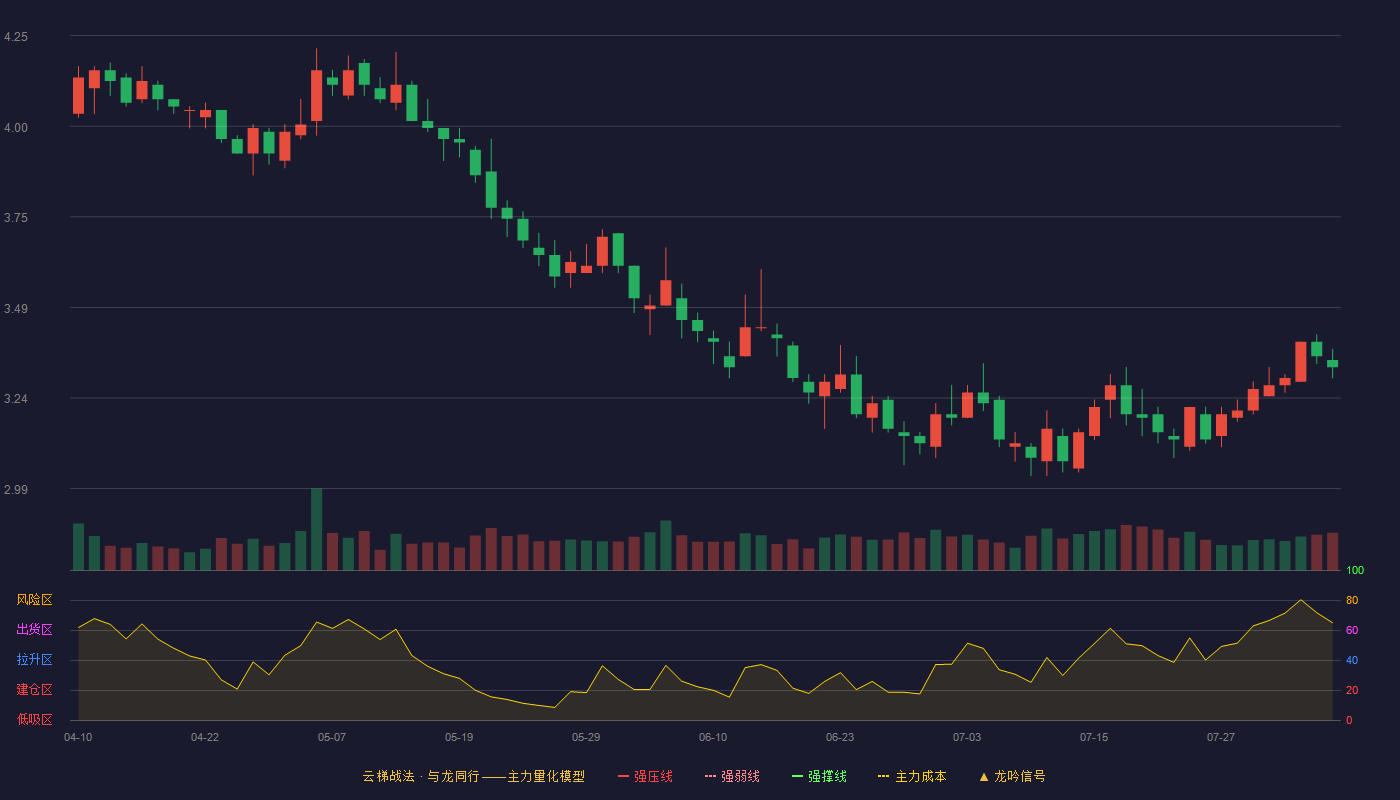Click the 05-07 date label

pos(332,737)
